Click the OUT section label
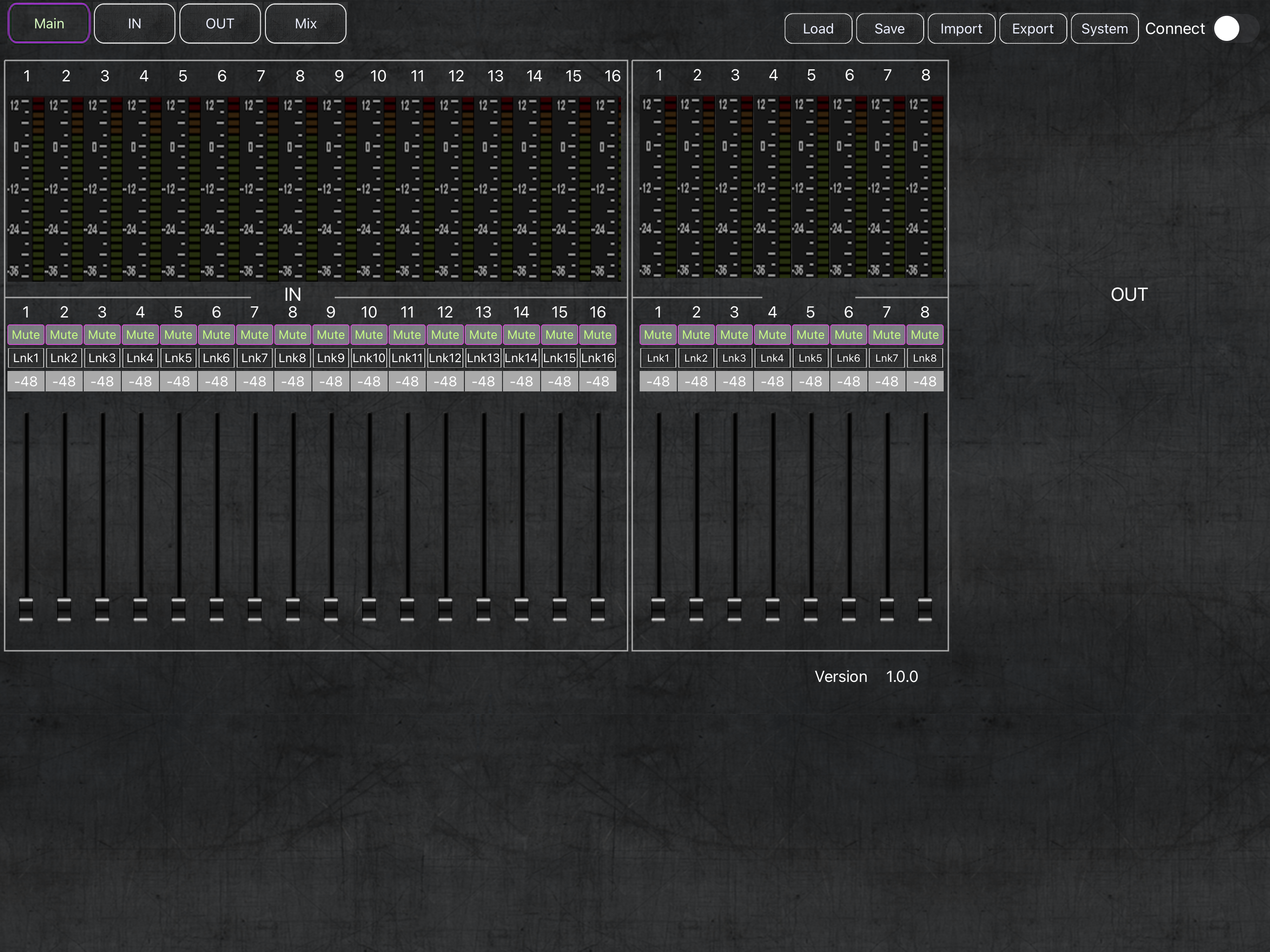The width and height of the screenshot is (1270, 952). click(x=1129, y=295)
